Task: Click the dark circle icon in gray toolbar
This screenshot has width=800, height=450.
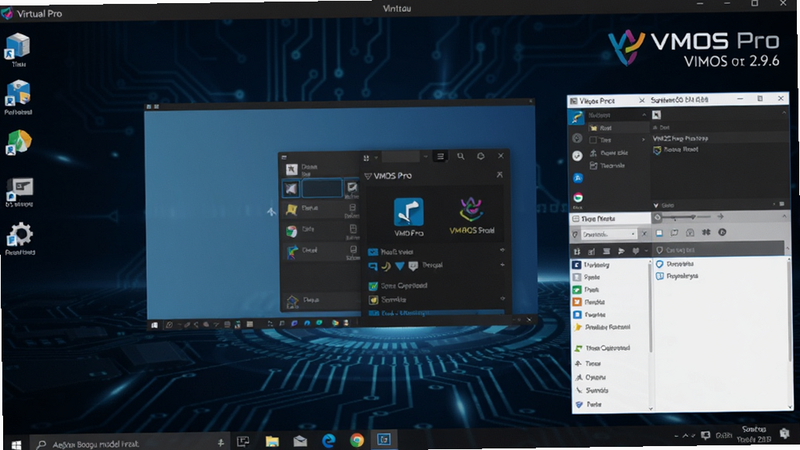Action: coord(722,232)
